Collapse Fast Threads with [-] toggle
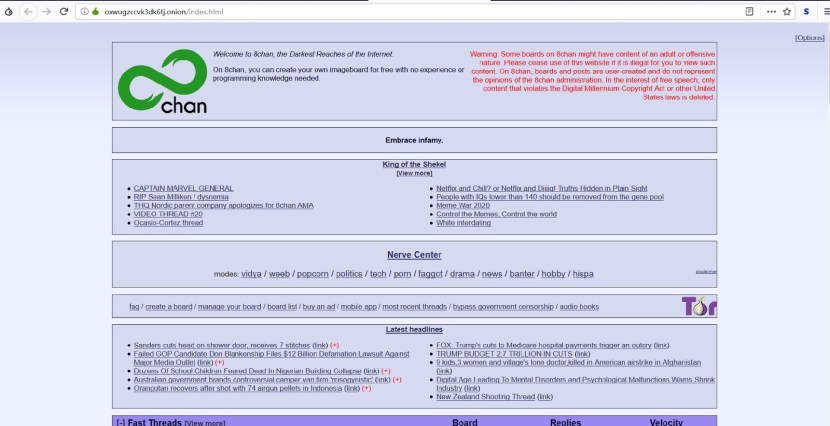The width and height of the screenshot is (830, 426). coord(121,422)
